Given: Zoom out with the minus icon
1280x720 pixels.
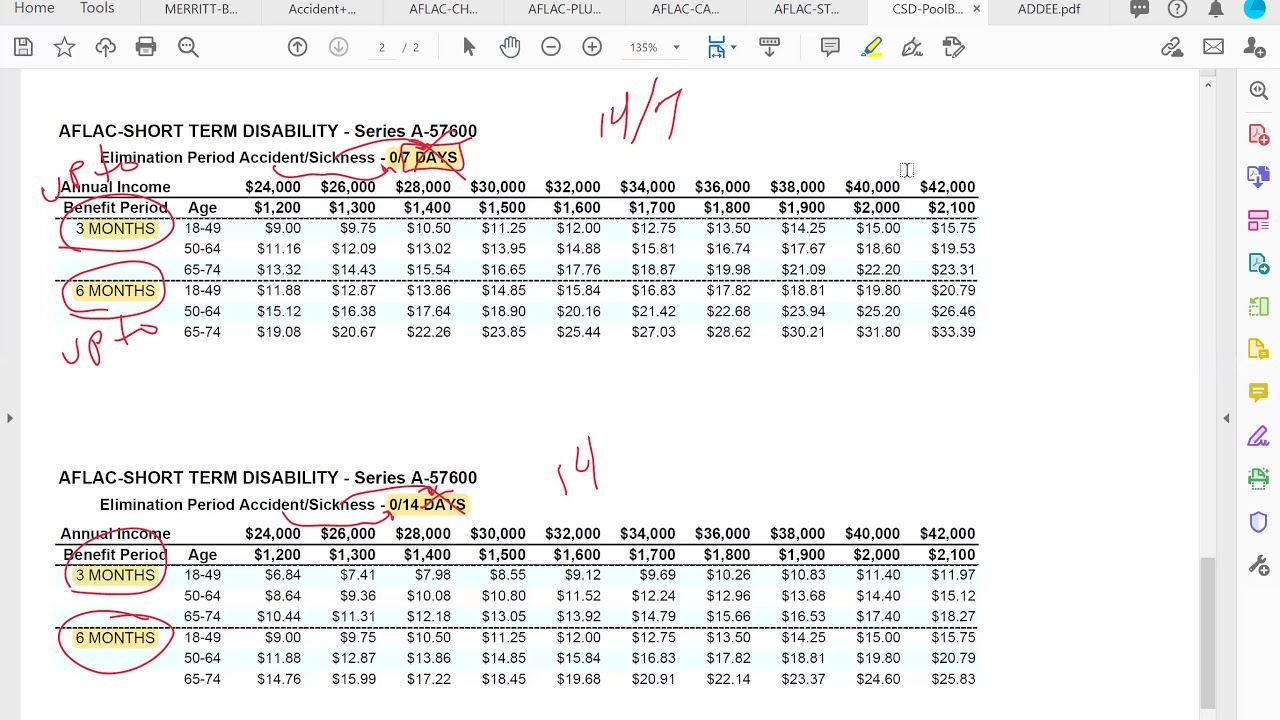Looking at the screenshot, I should click(x=551, y=47).
